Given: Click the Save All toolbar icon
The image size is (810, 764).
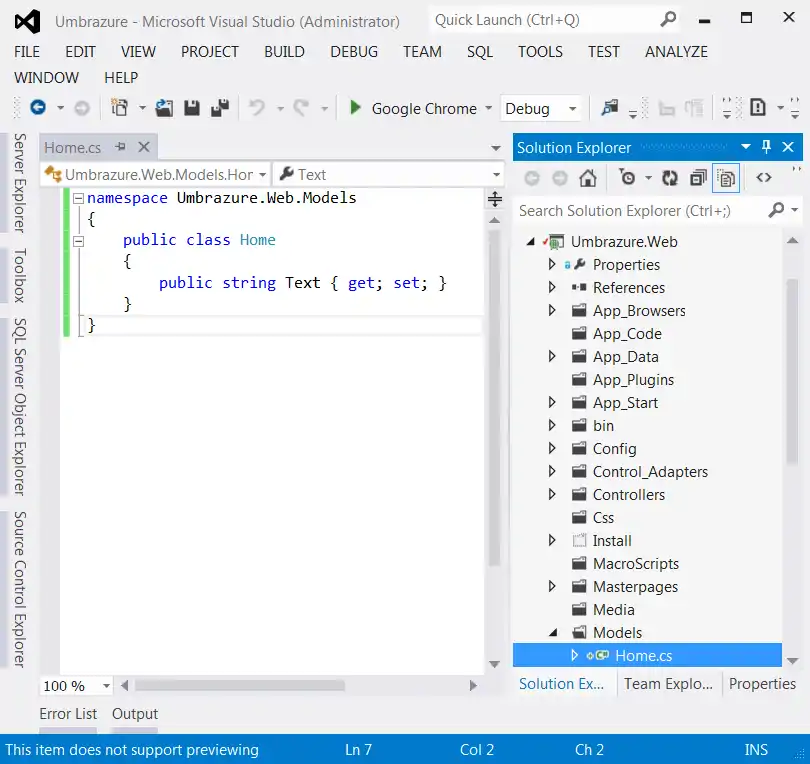Looking at the screenshot, I should click(220, 108).
